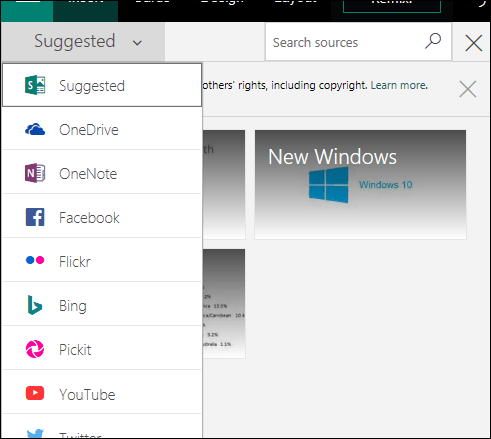Pick Facebook from the source list

click(x=102, y=217)
